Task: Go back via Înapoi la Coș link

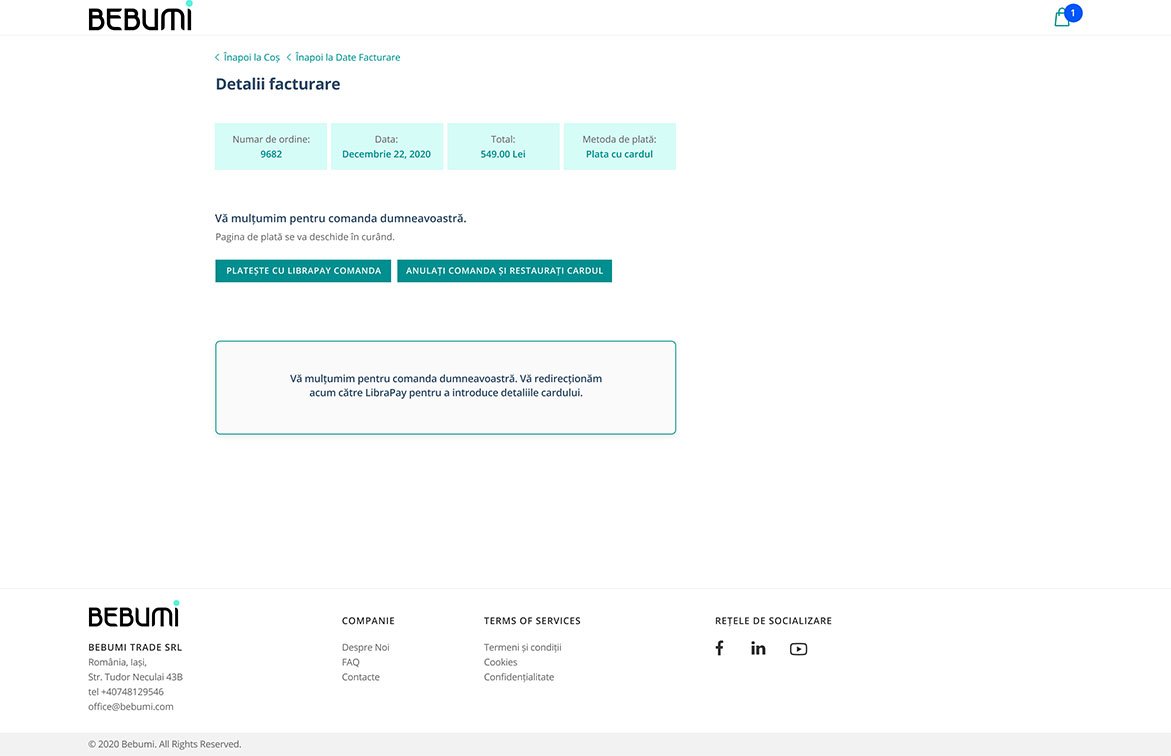Action: (x=250, y=58)
